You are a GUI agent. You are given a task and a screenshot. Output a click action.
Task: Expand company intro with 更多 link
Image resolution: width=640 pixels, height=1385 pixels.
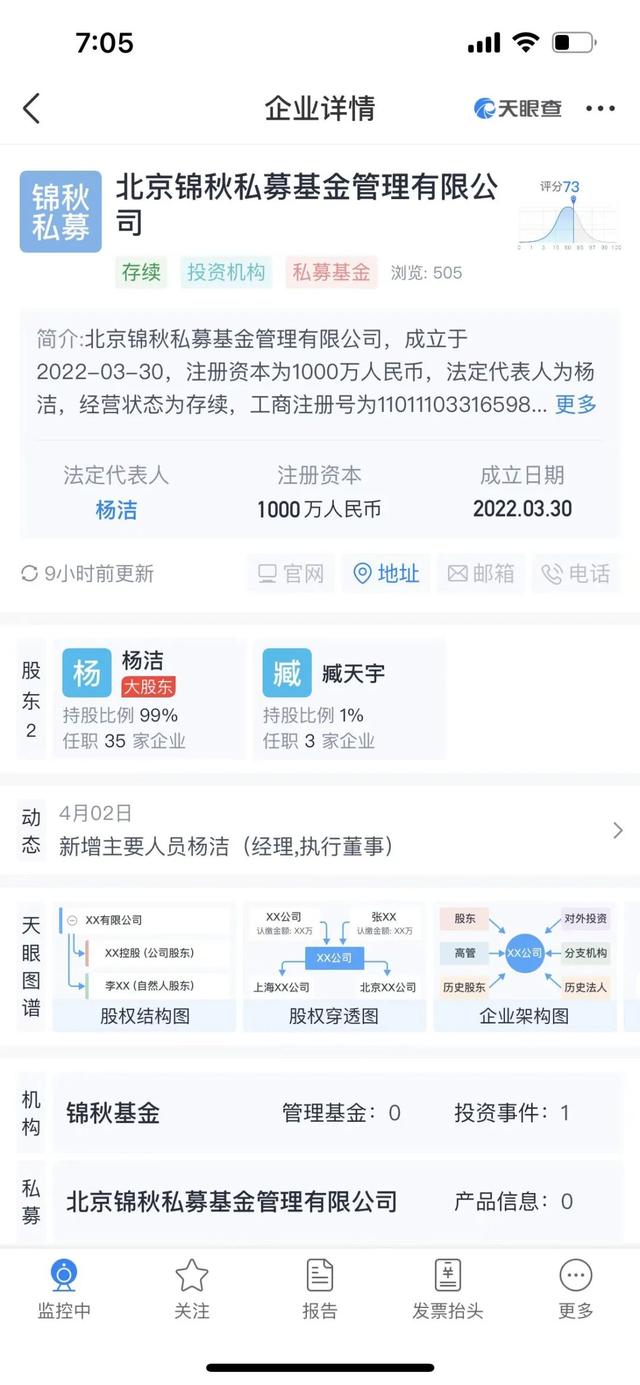coord(576,404)
